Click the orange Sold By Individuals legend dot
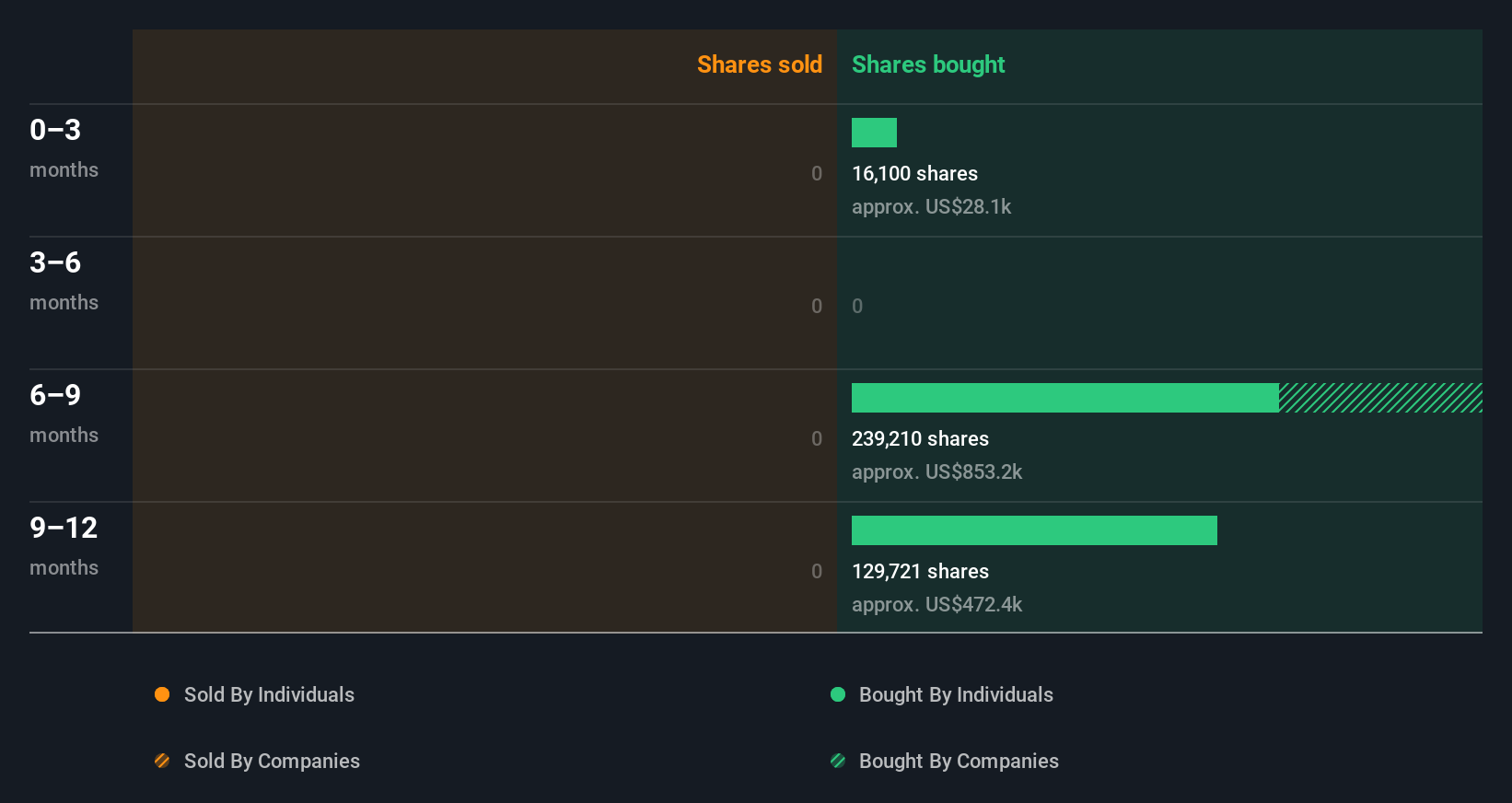This screenshot has width=1512, height=803. click(x=162, y=694)
